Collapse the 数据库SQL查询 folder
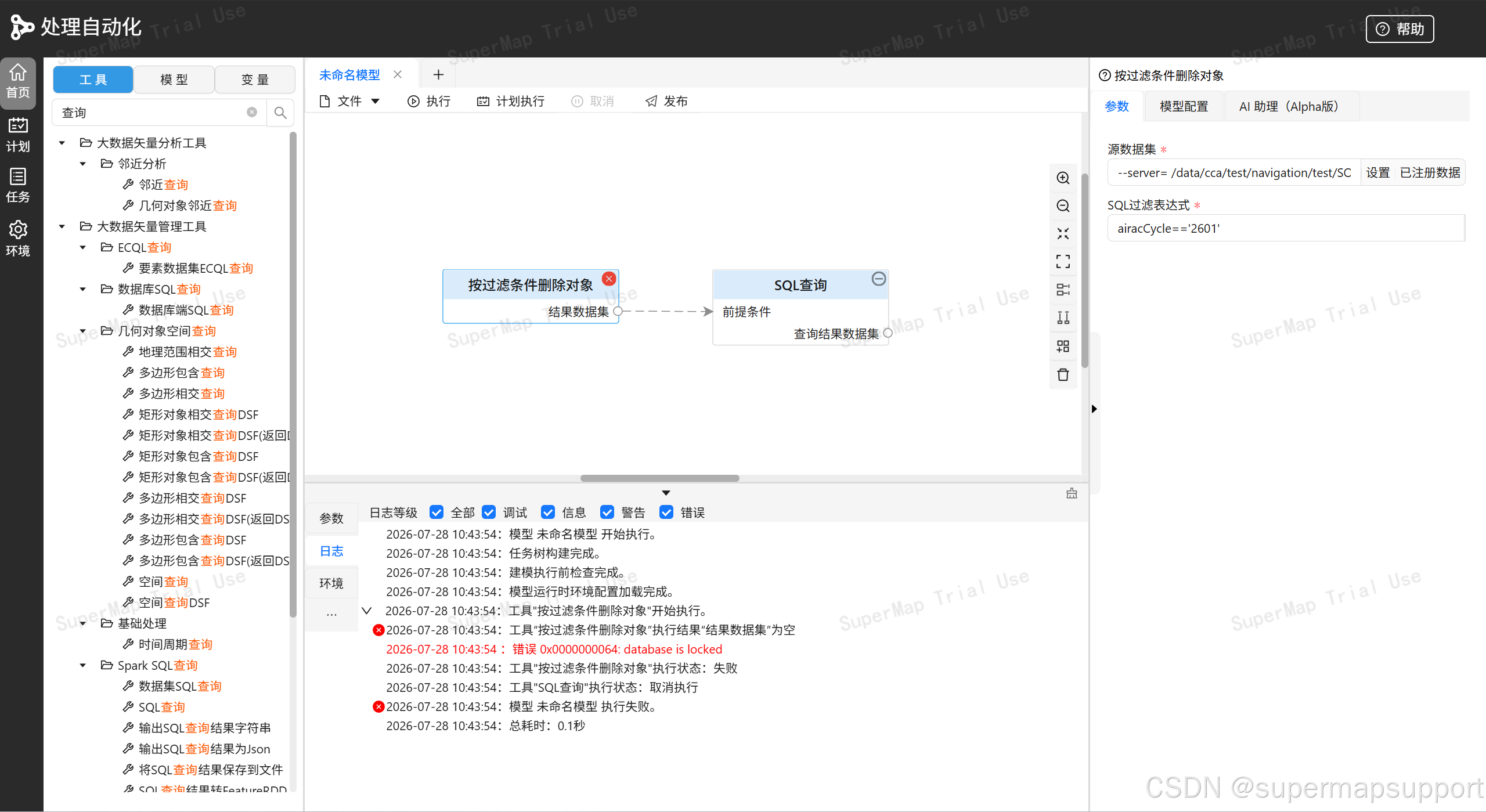Screen dimensions: 1486x812 (x=82, y=289)
